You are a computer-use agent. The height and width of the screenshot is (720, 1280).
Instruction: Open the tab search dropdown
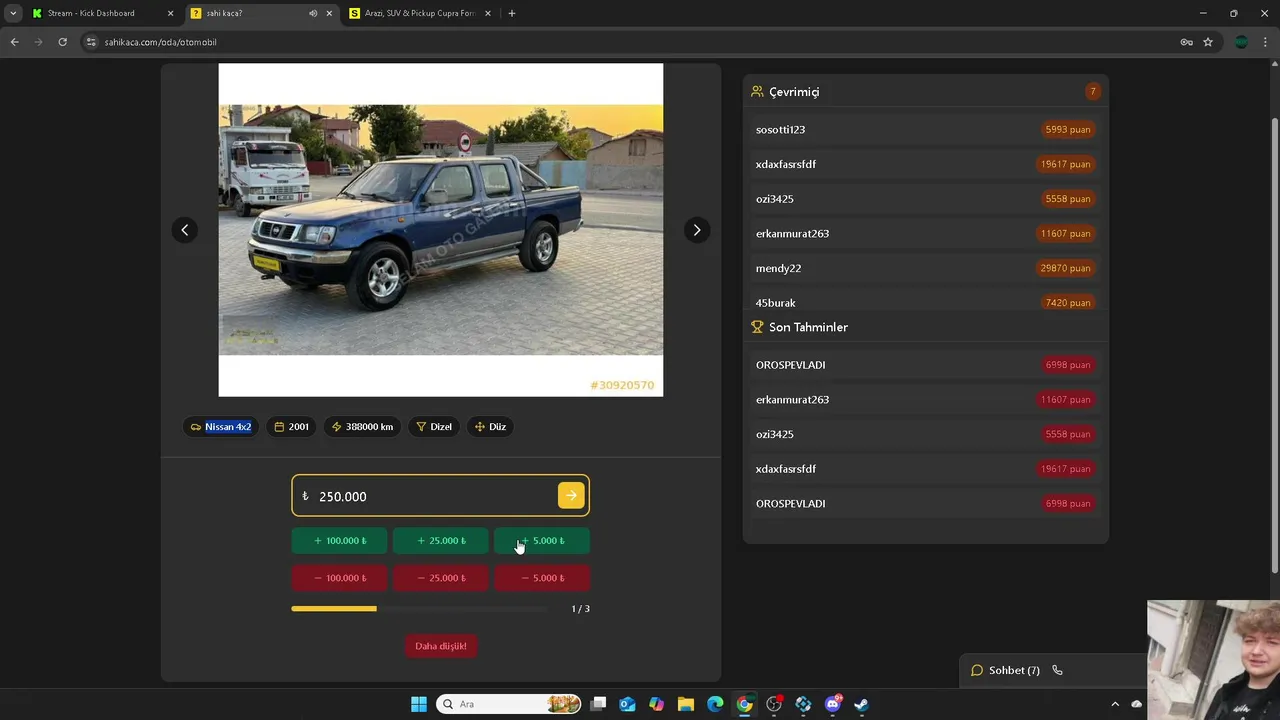point(13,13)
